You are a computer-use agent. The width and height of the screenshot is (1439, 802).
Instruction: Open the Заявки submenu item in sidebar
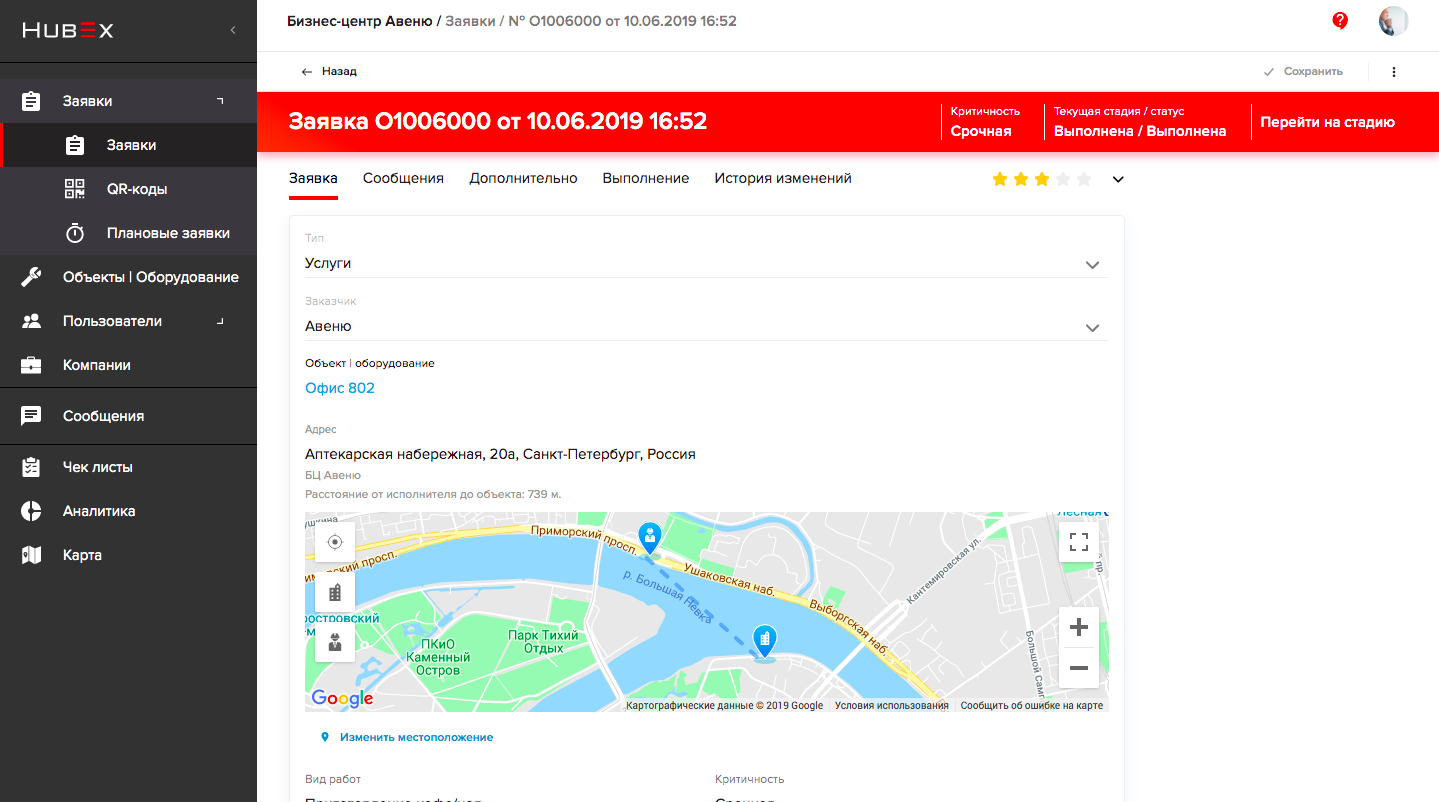(128, 145)
